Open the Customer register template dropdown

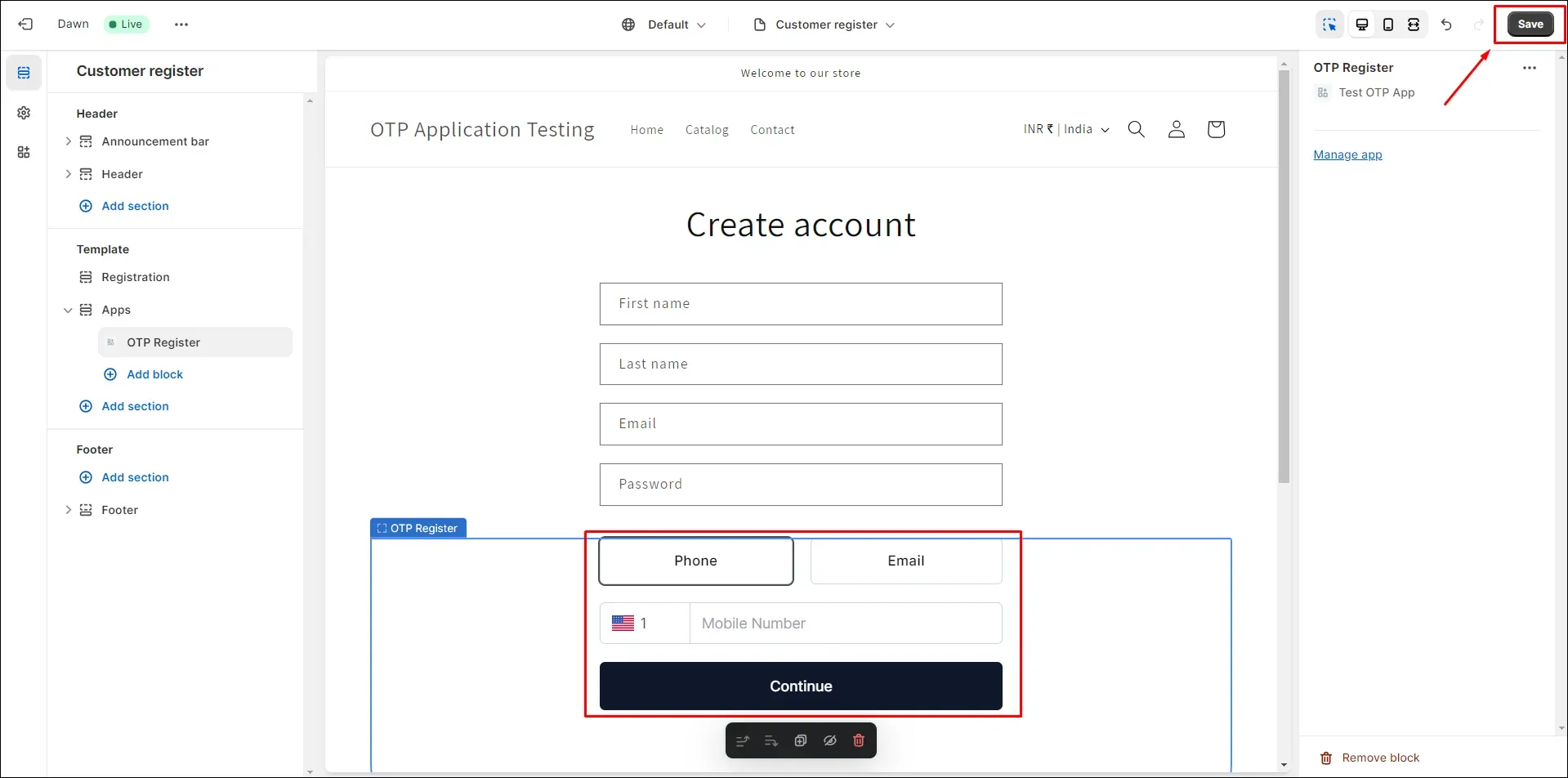tap(824, 25)
